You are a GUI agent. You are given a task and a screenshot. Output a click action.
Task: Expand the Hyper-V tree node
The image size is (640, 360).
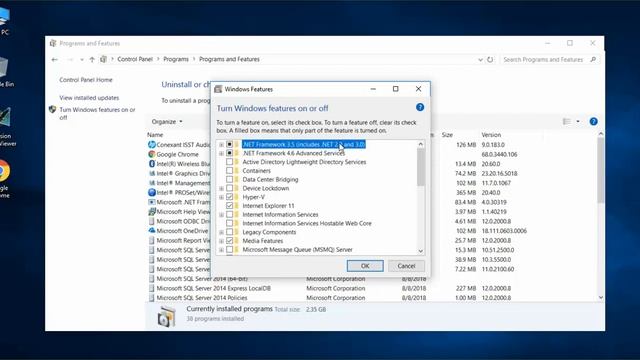(x=221, y=197)
